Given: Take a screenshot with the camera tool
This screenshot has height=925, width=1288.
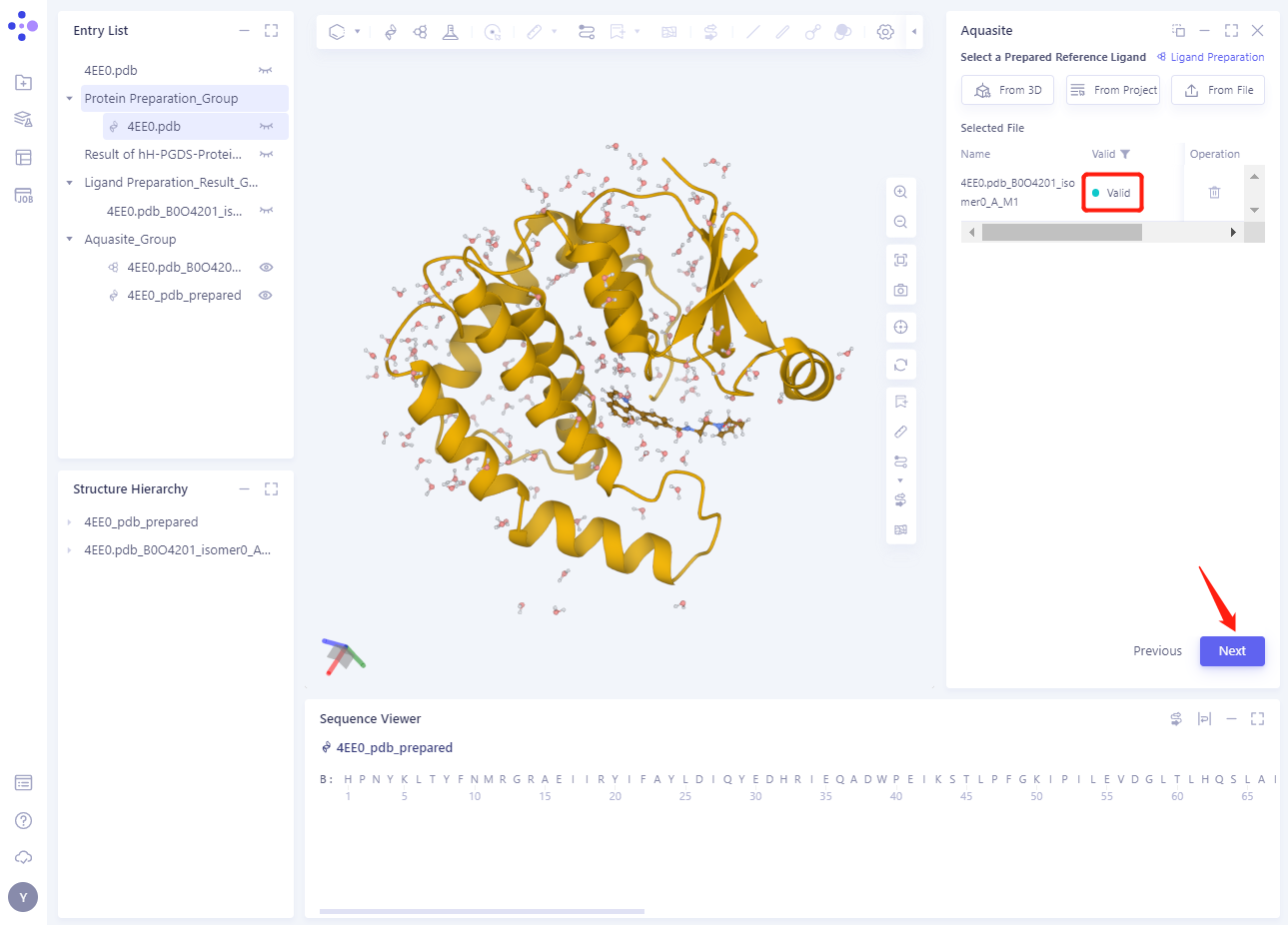Looking at the screenshot, I should [900, 290].
